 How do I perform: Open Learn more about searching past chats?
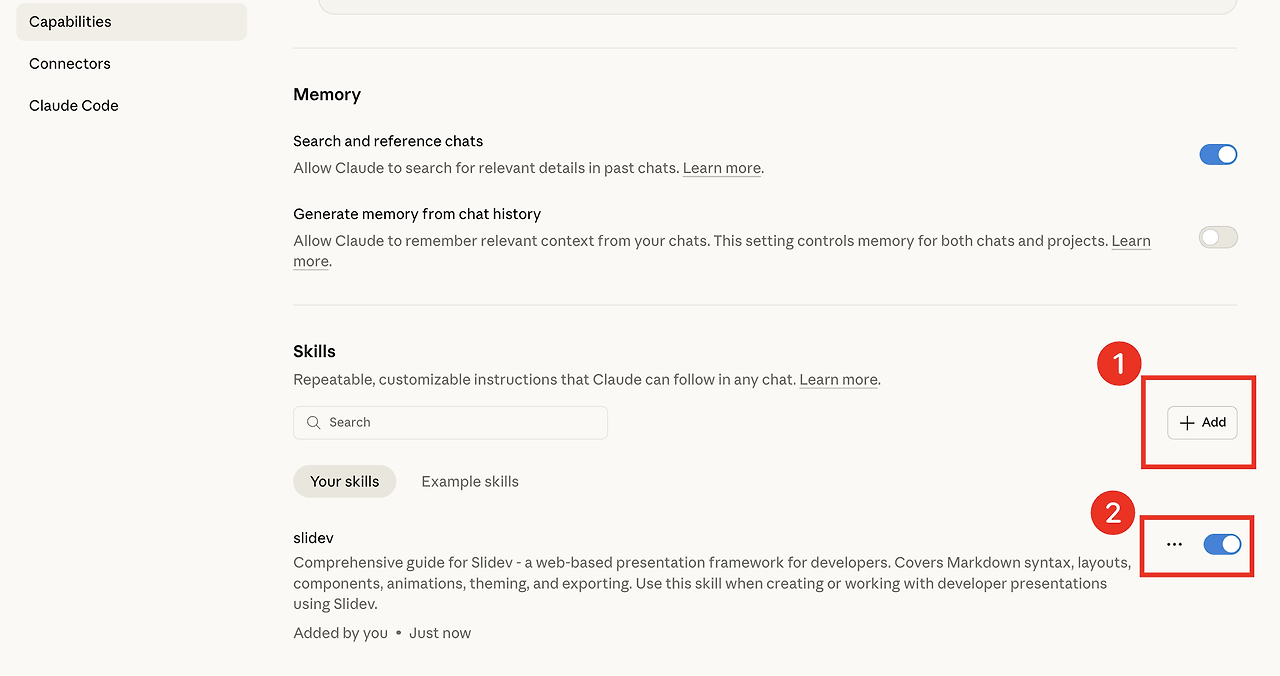721,169
